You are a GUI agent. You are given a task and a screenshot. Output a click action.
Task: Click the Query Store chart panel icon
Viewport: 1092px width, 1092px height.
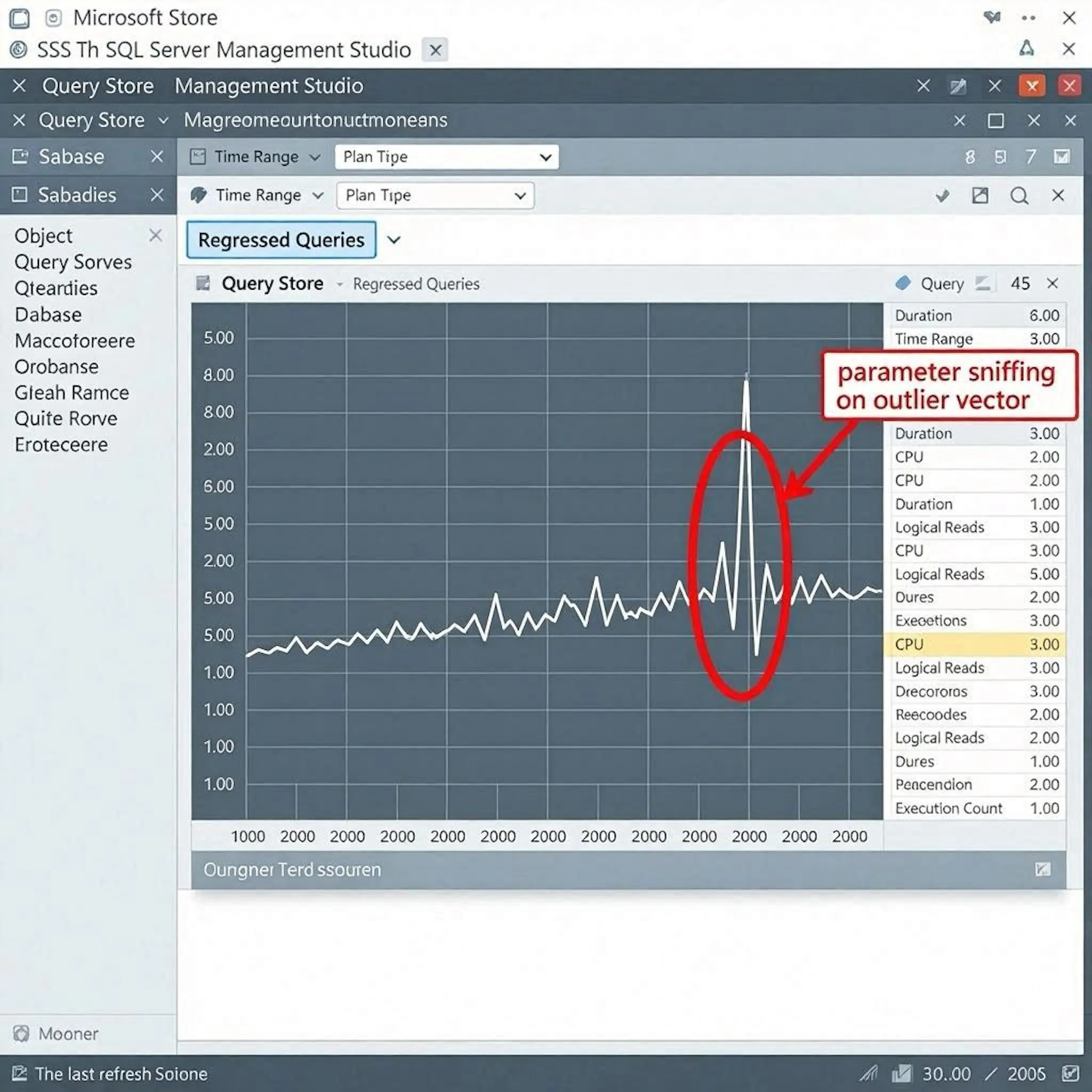click(203, 283)
